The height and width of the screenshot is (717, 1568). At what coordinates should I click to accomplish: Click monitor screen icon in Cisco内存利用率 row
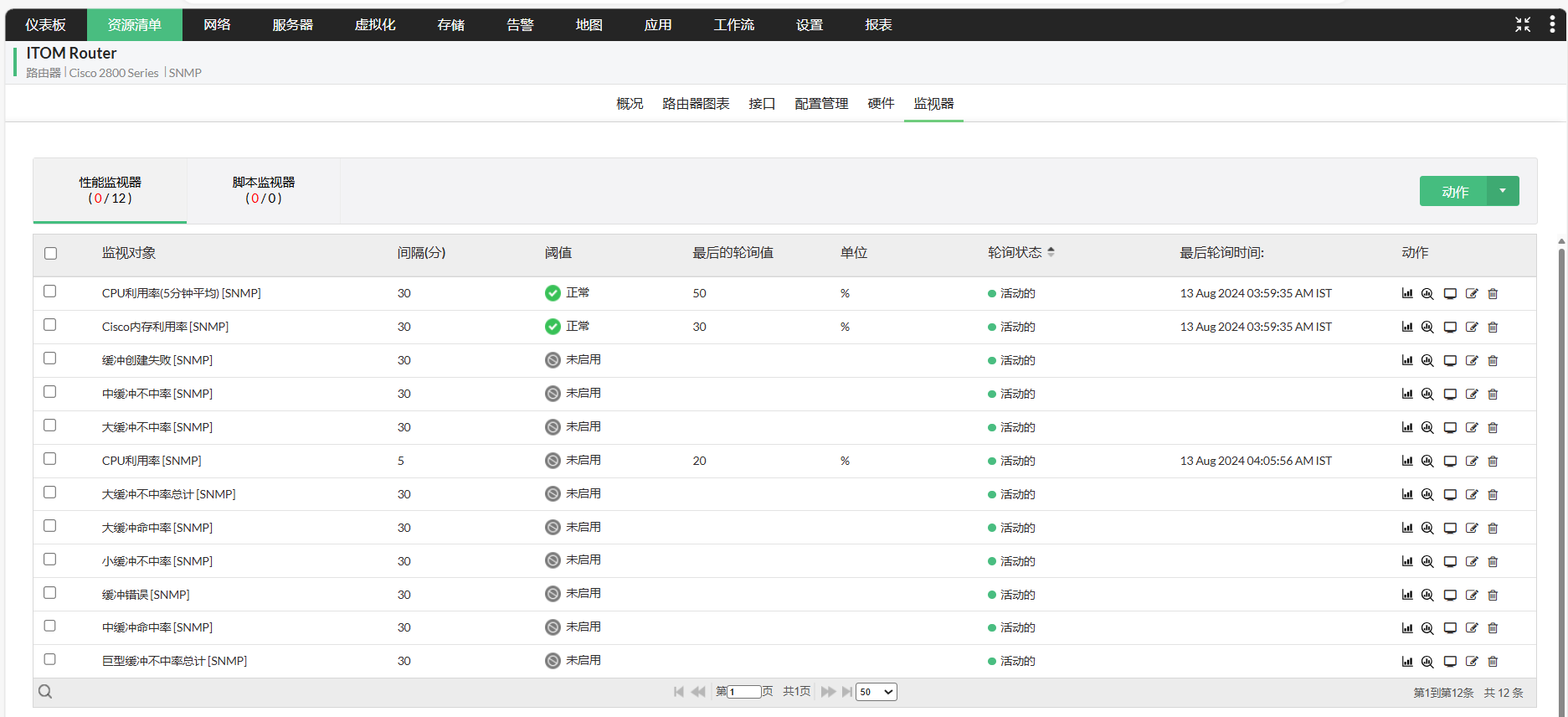point(1450,327)
